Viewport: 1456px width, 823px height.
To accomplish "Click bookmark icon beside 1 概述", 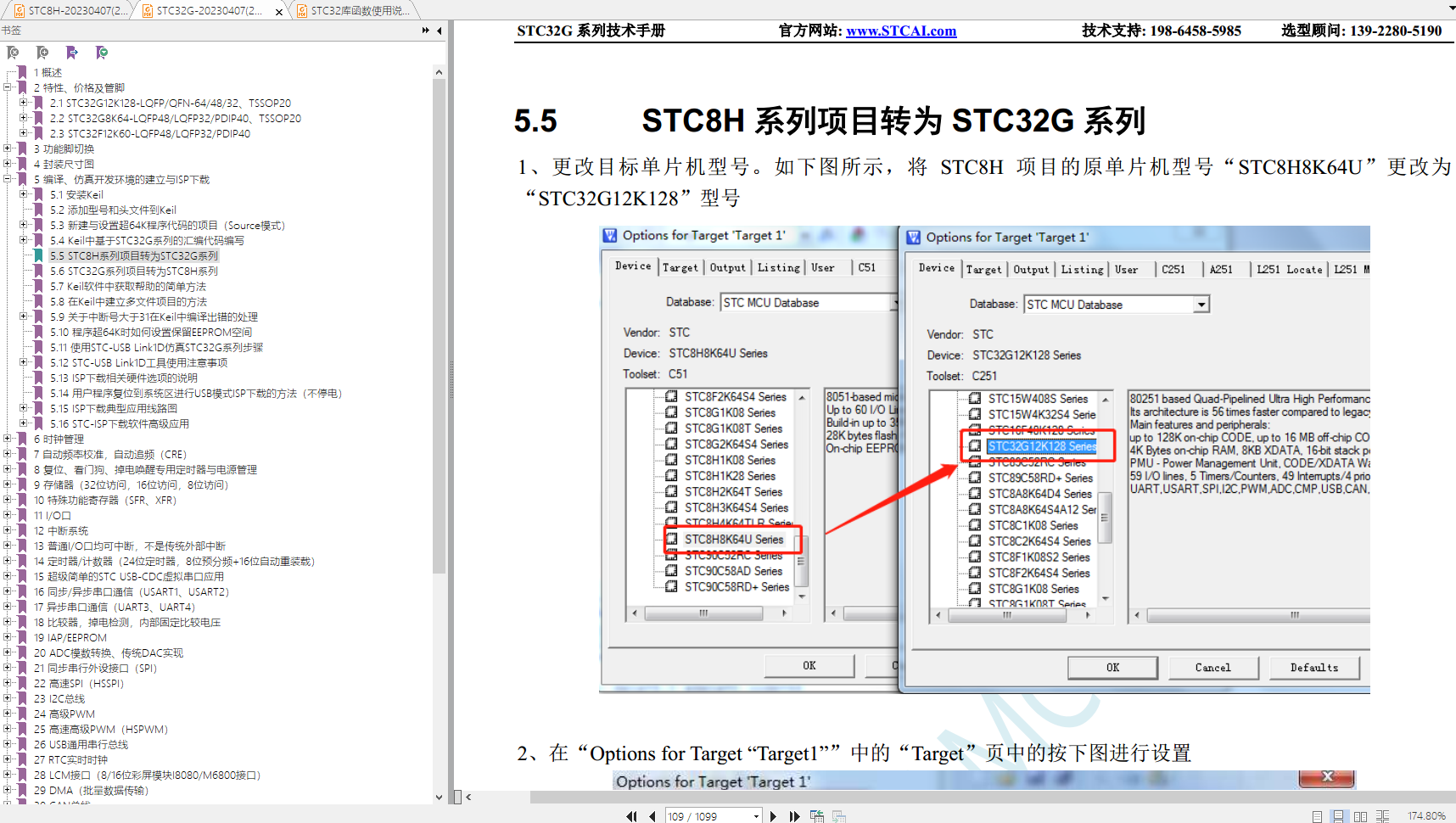I will [22, 72].
